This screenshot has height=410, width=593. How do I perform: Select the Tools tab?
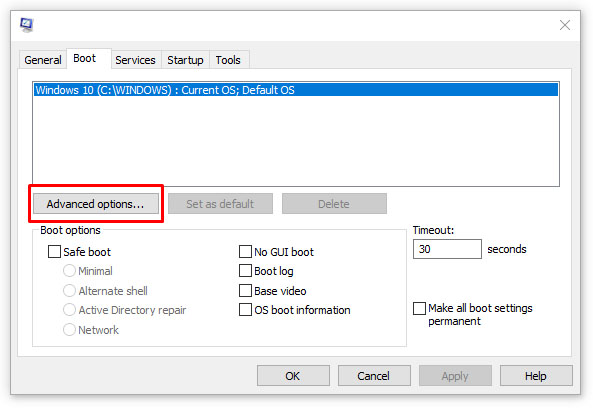click(x=228, y=60)
